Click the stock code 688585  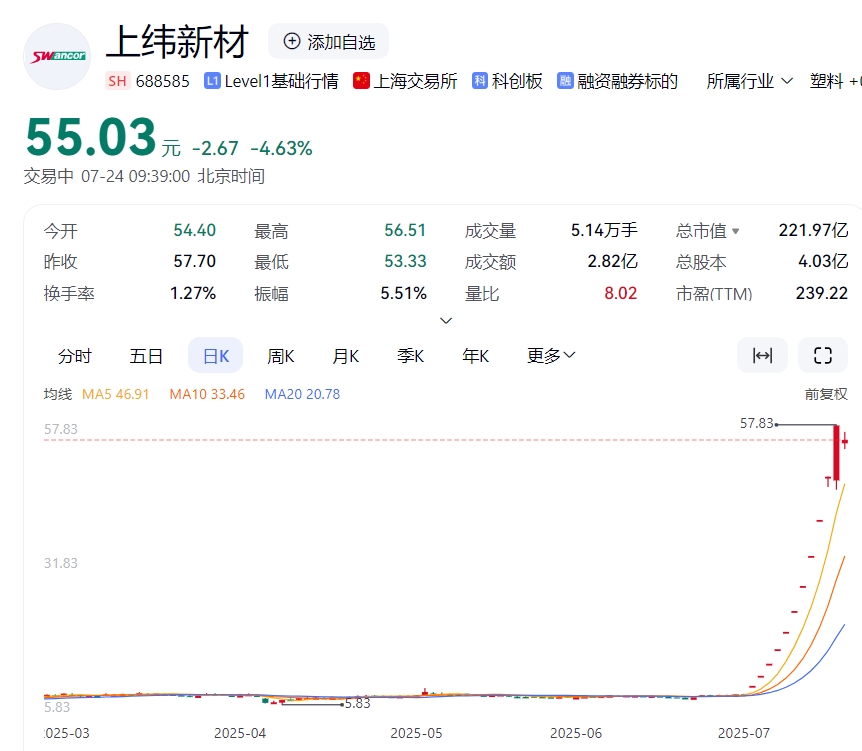pos(162,81)
